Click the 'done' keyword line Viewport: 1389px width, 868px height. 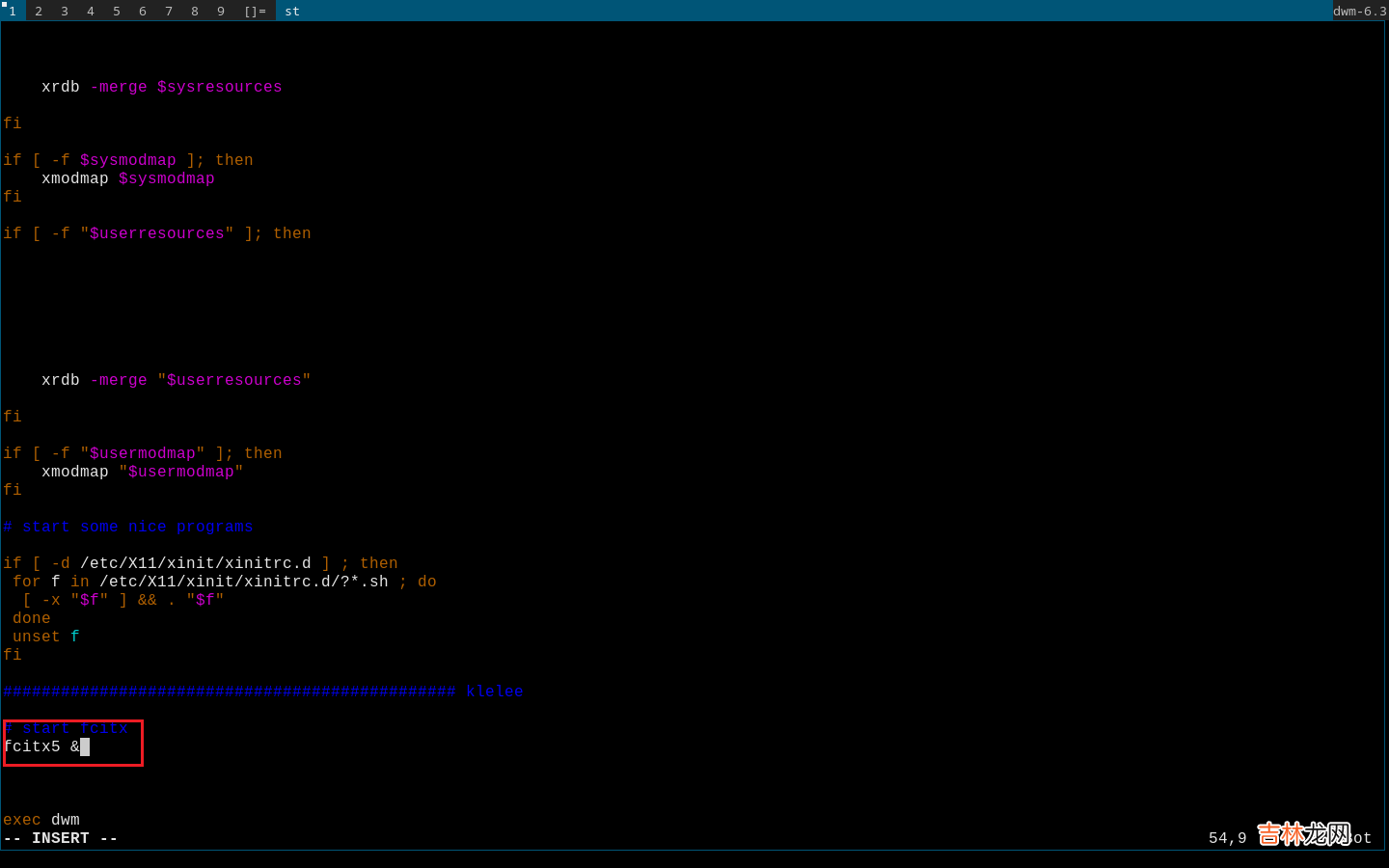coord(32,618)
